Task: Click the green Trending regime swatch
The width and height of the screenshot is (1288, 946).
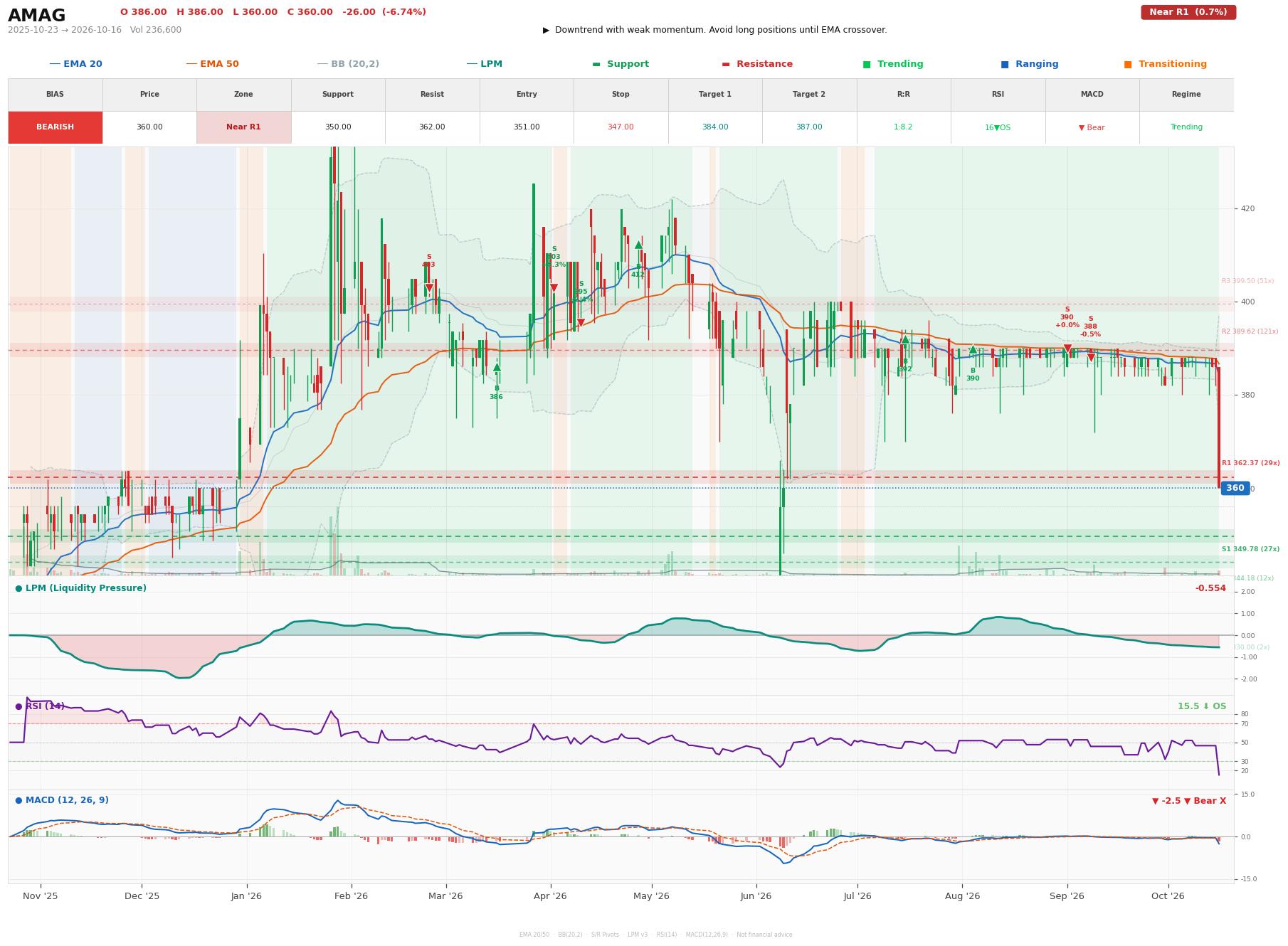Action: (x=867, y=64)
